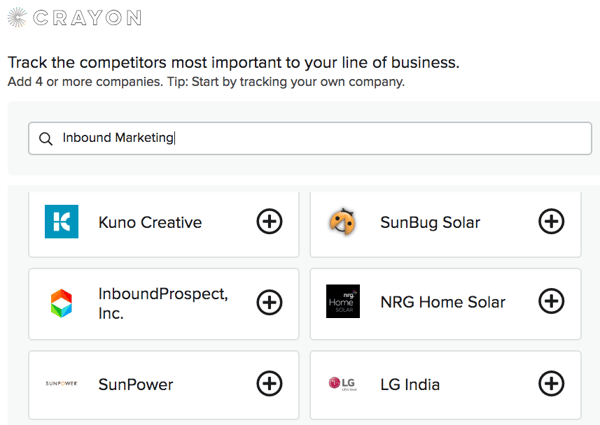This screenshot has width=600, height=425.
Task: Click the Kuno Creative logo
Action: pyautogui.click(x=62, y=221)
